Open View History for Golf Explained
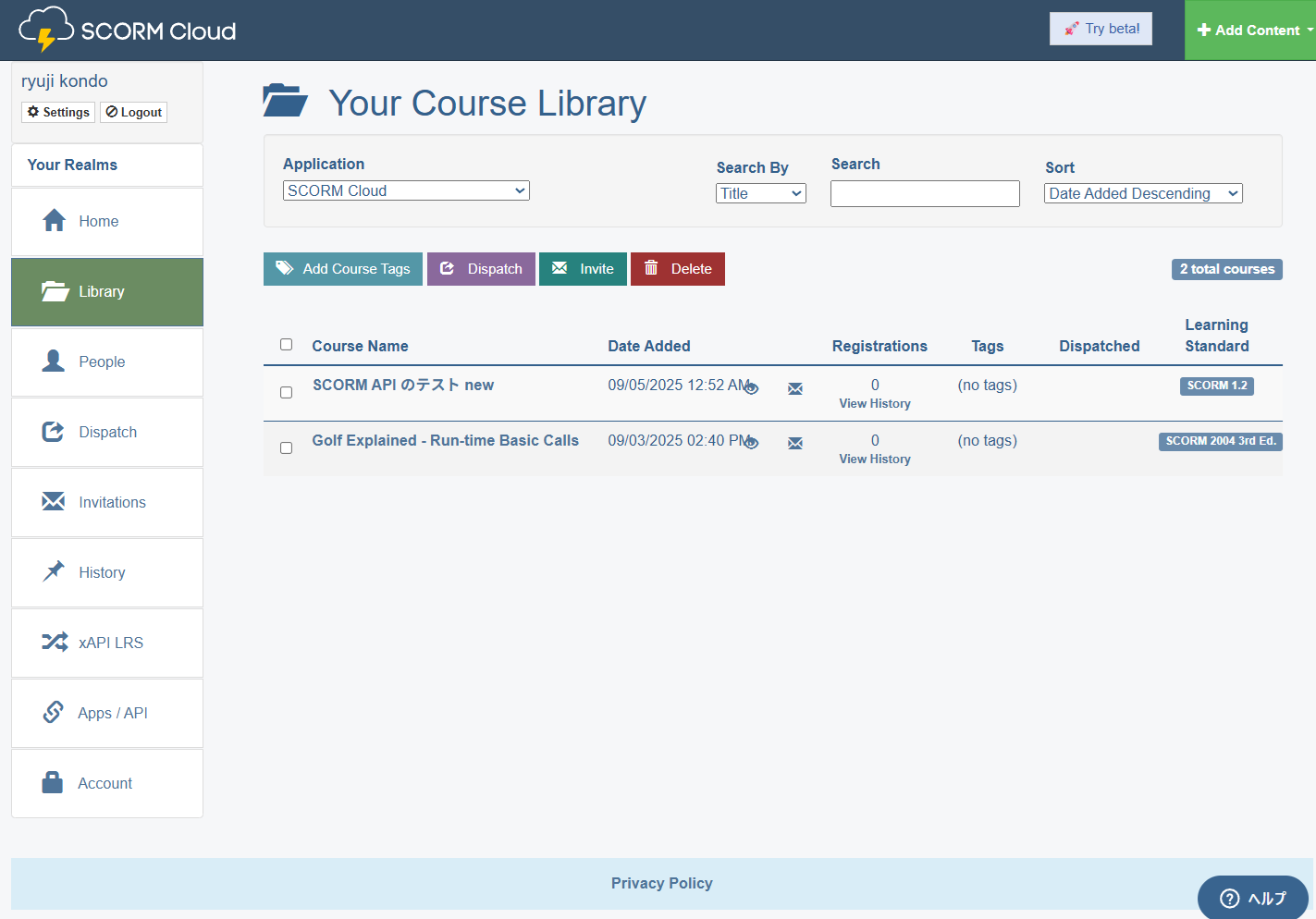 click(x=875, y=459)
